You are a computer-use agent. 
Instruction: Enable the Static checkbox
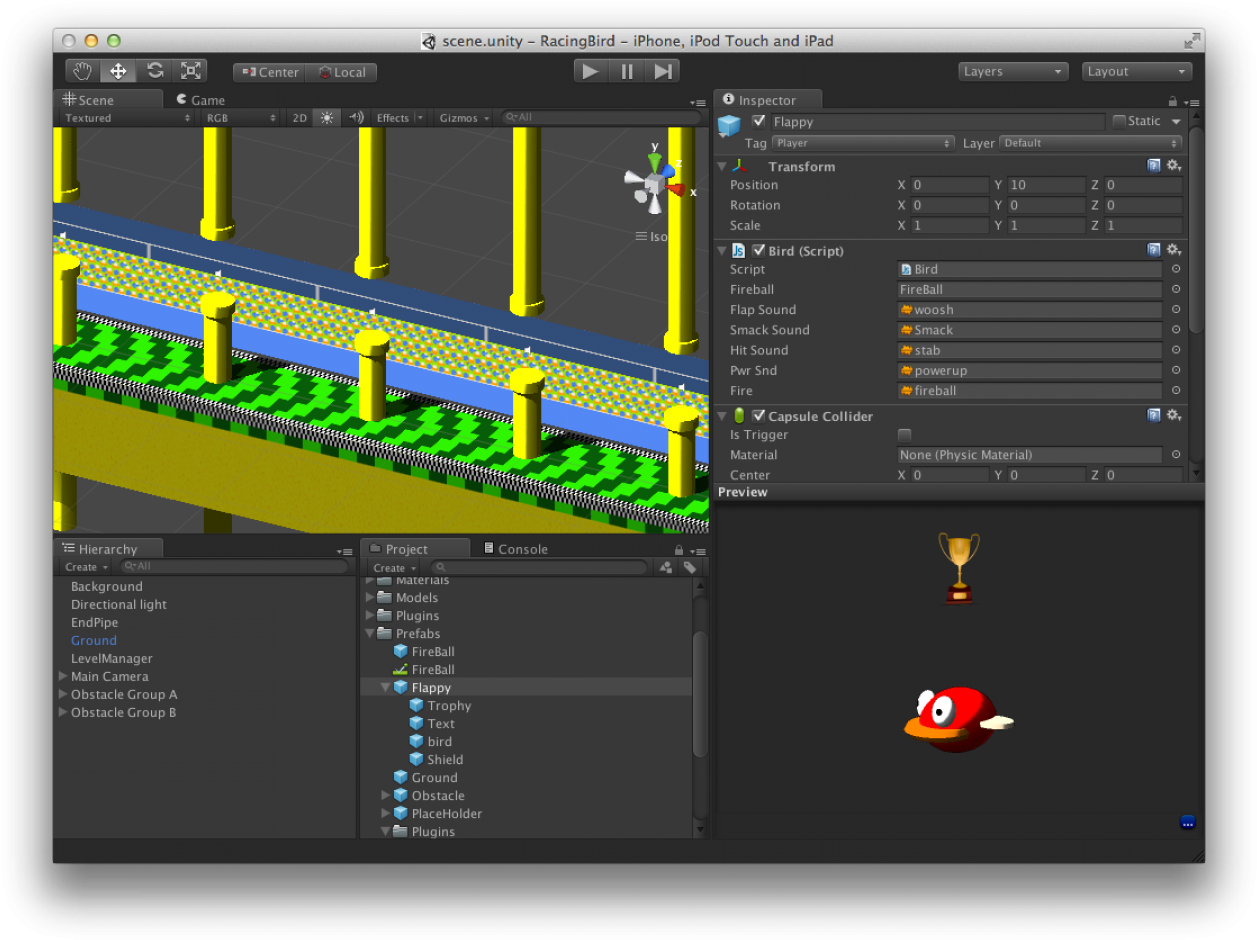pos(1119,121)
